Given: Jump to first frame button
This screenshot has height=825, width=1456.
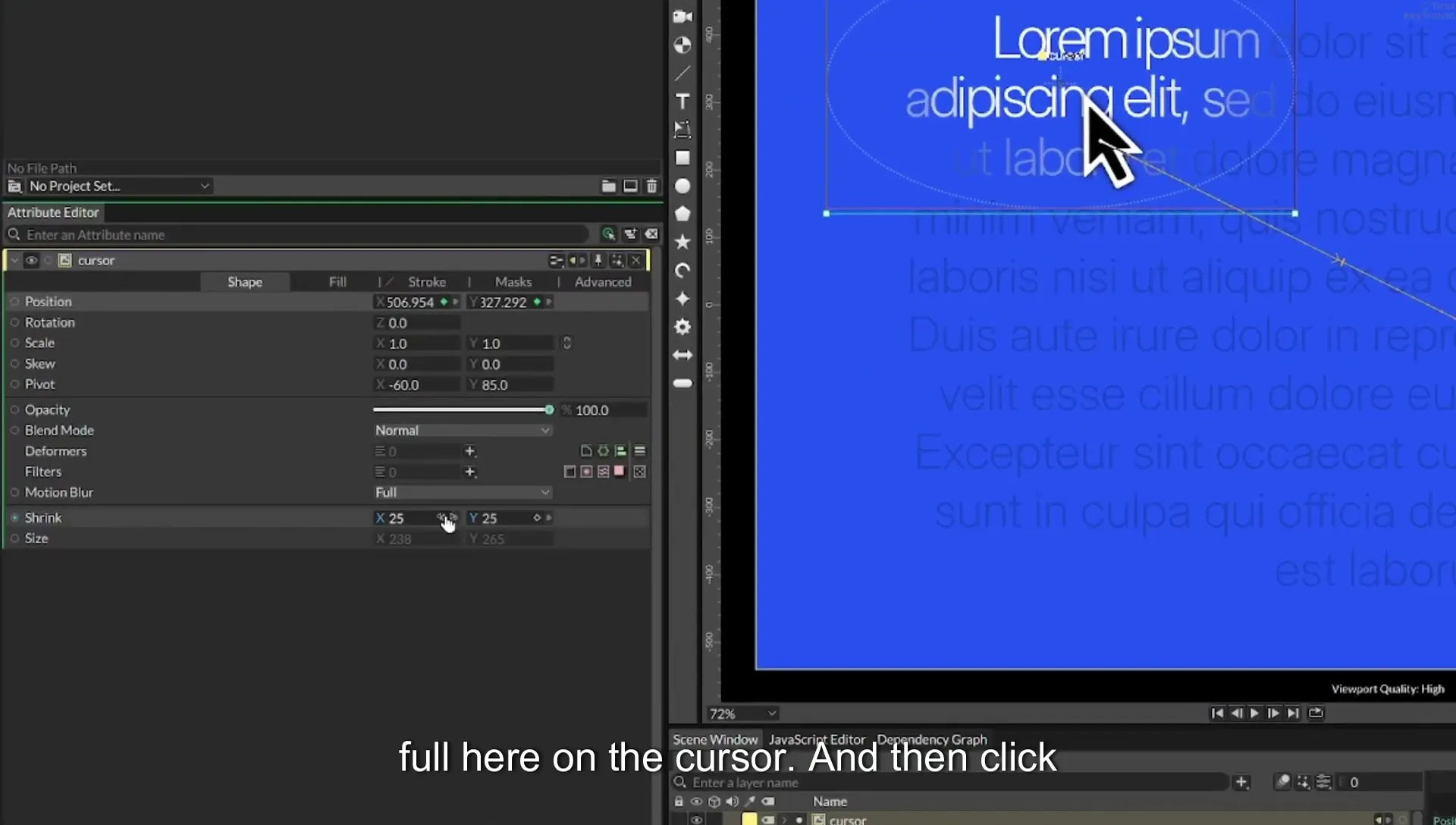Looking at the screenshot, I should click(x=1217, y=713).
